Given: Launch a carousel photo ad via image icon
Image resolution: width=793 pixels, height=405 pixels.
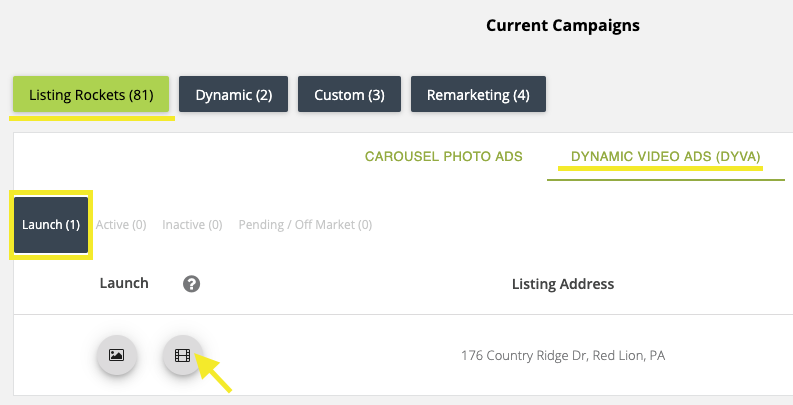Looking at the screenshot, I should tap(116, 355).
